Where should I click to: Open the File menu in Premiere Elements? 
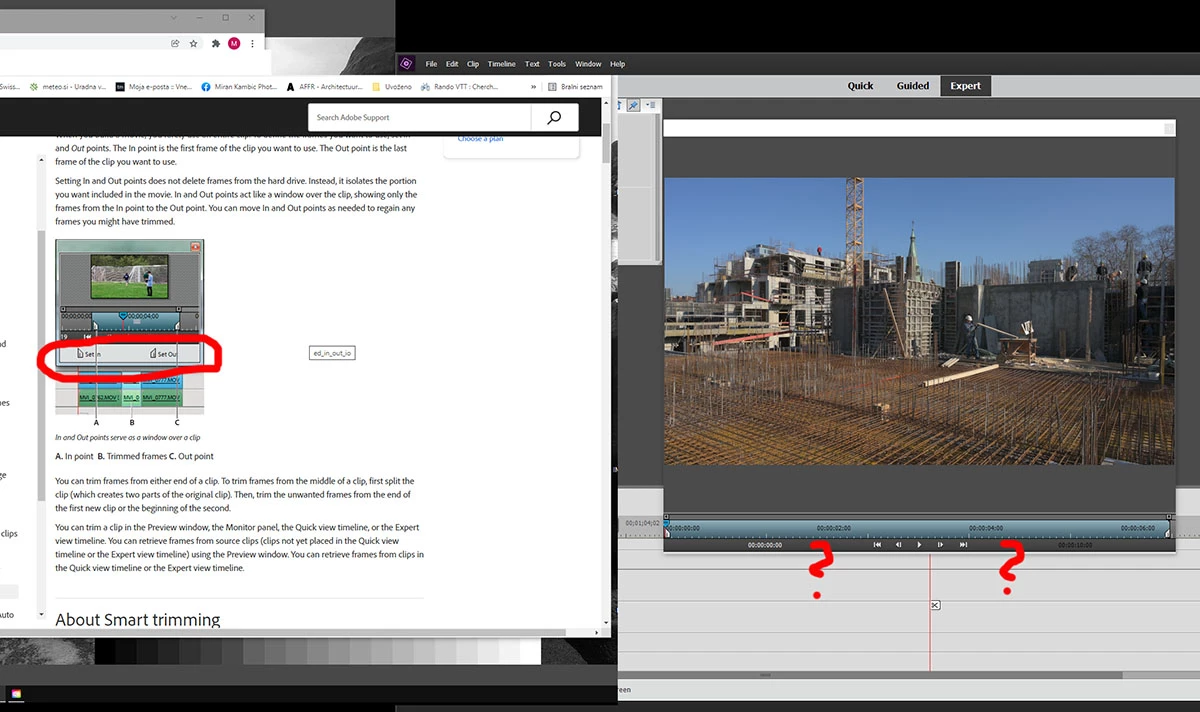click(x=432, y=64)
